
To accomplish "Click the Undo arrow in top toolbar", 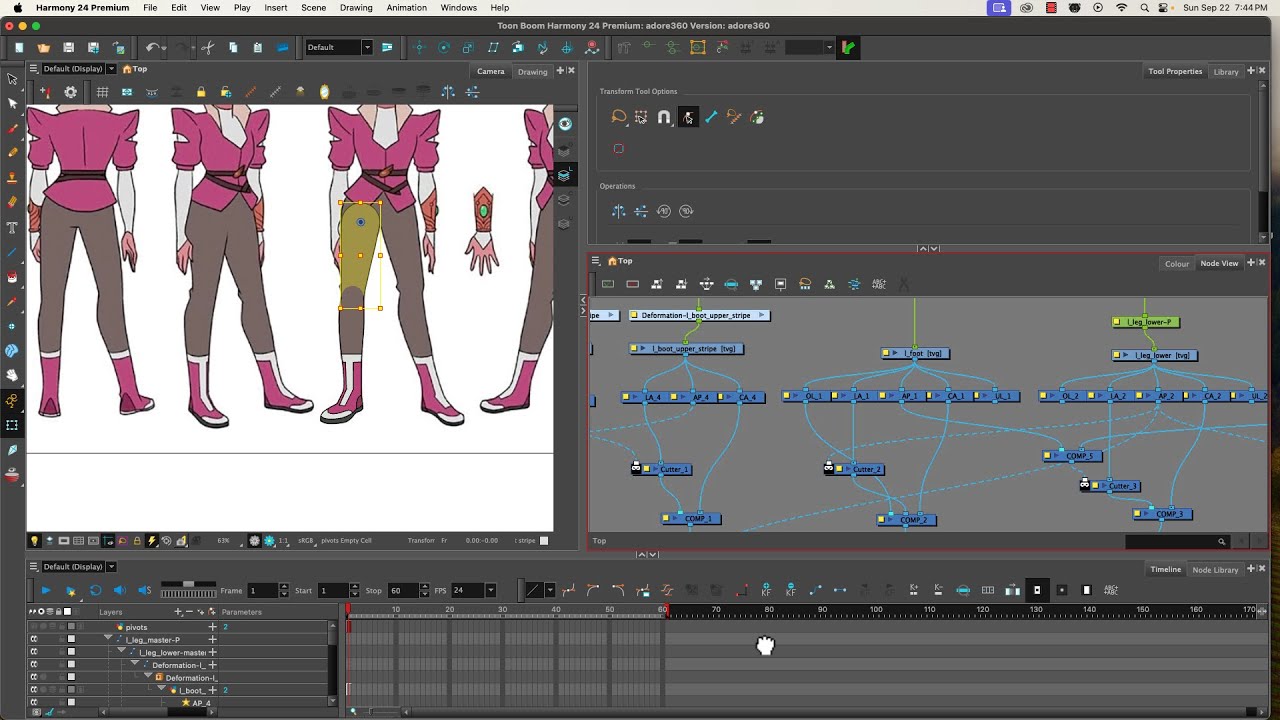I will coord(151,47).
